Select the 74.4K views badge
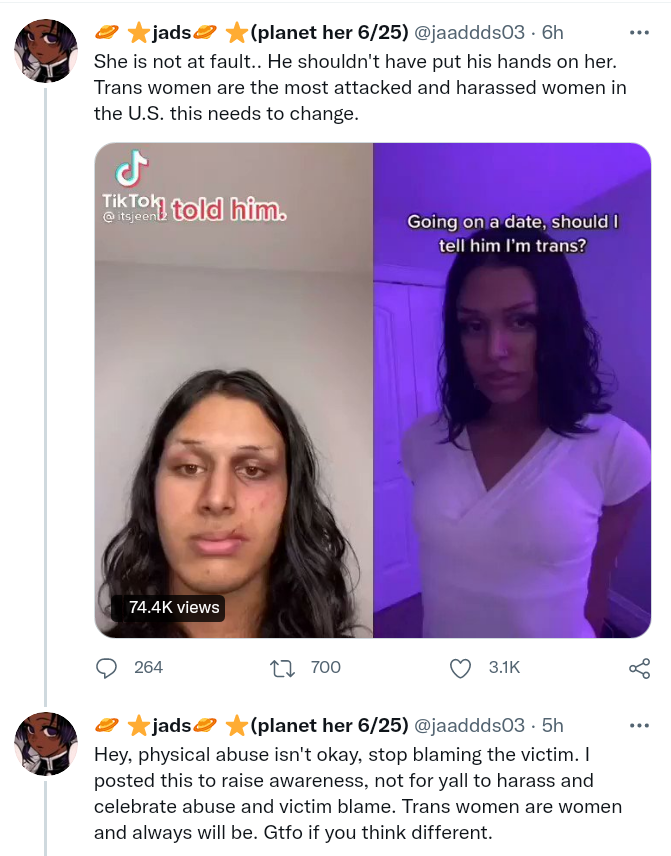671x856 pixels. tap(168, 608)
